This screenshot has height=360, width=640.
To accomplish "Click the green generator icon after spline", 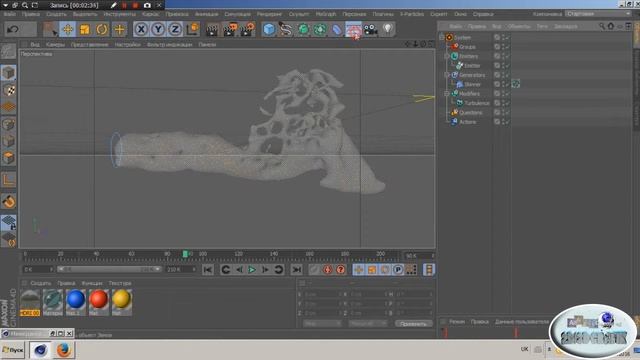I will point(303,29).
